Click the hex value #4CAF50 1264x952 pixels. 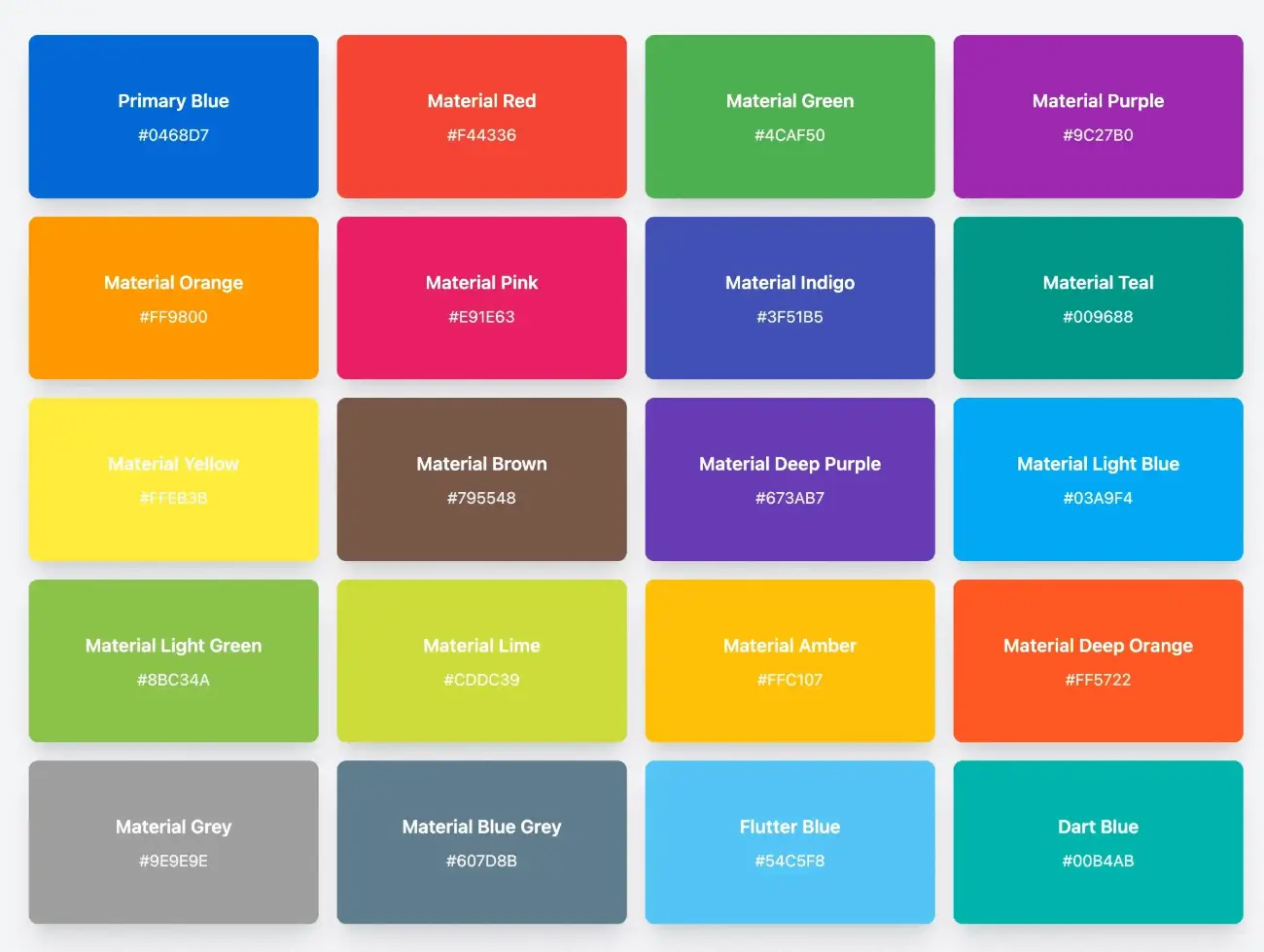[x=790, y=135]
